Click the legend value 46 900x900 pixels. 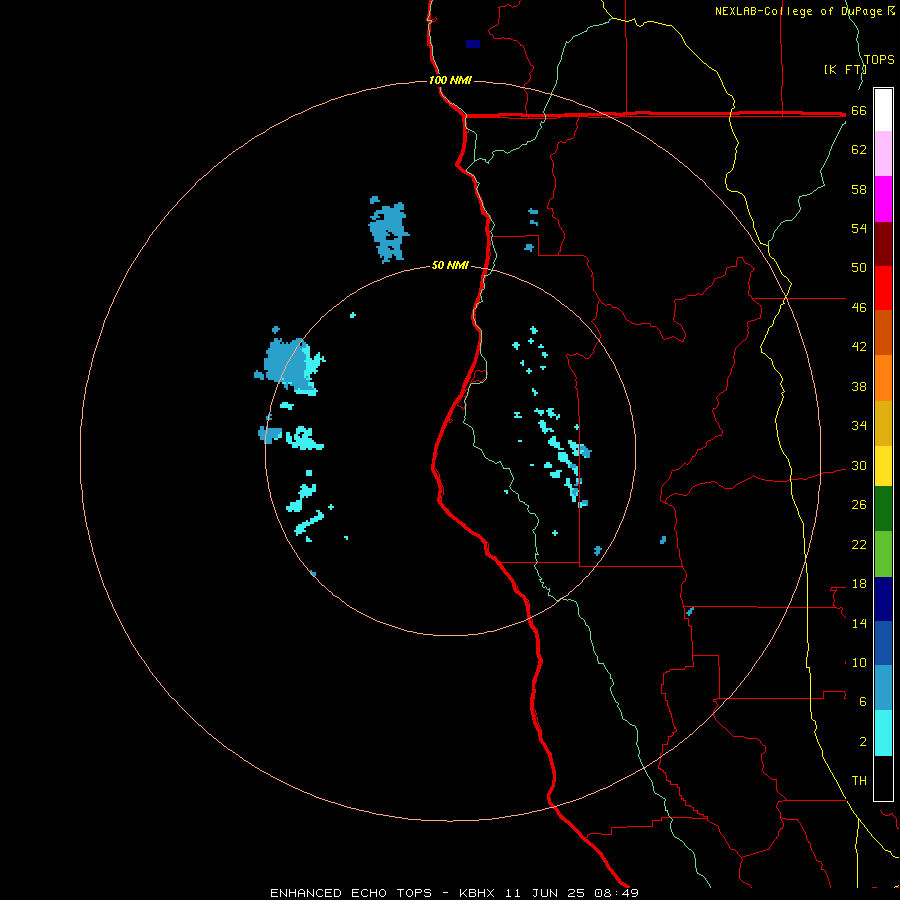point(859,307)
